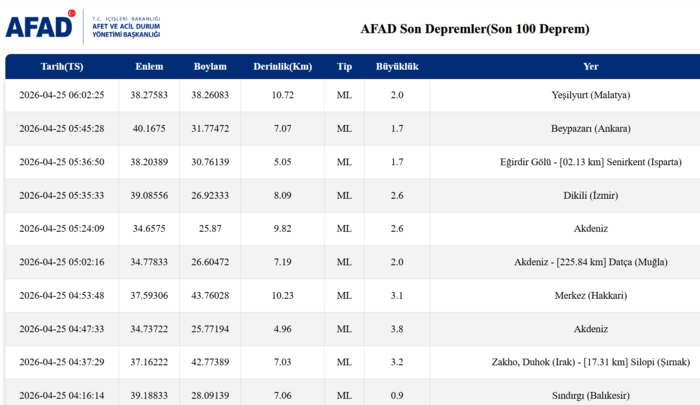This screenshot has height=405, width=700.
Task: Click depth value 8.09
Action: pyautogui.click(x=283, y=196)
